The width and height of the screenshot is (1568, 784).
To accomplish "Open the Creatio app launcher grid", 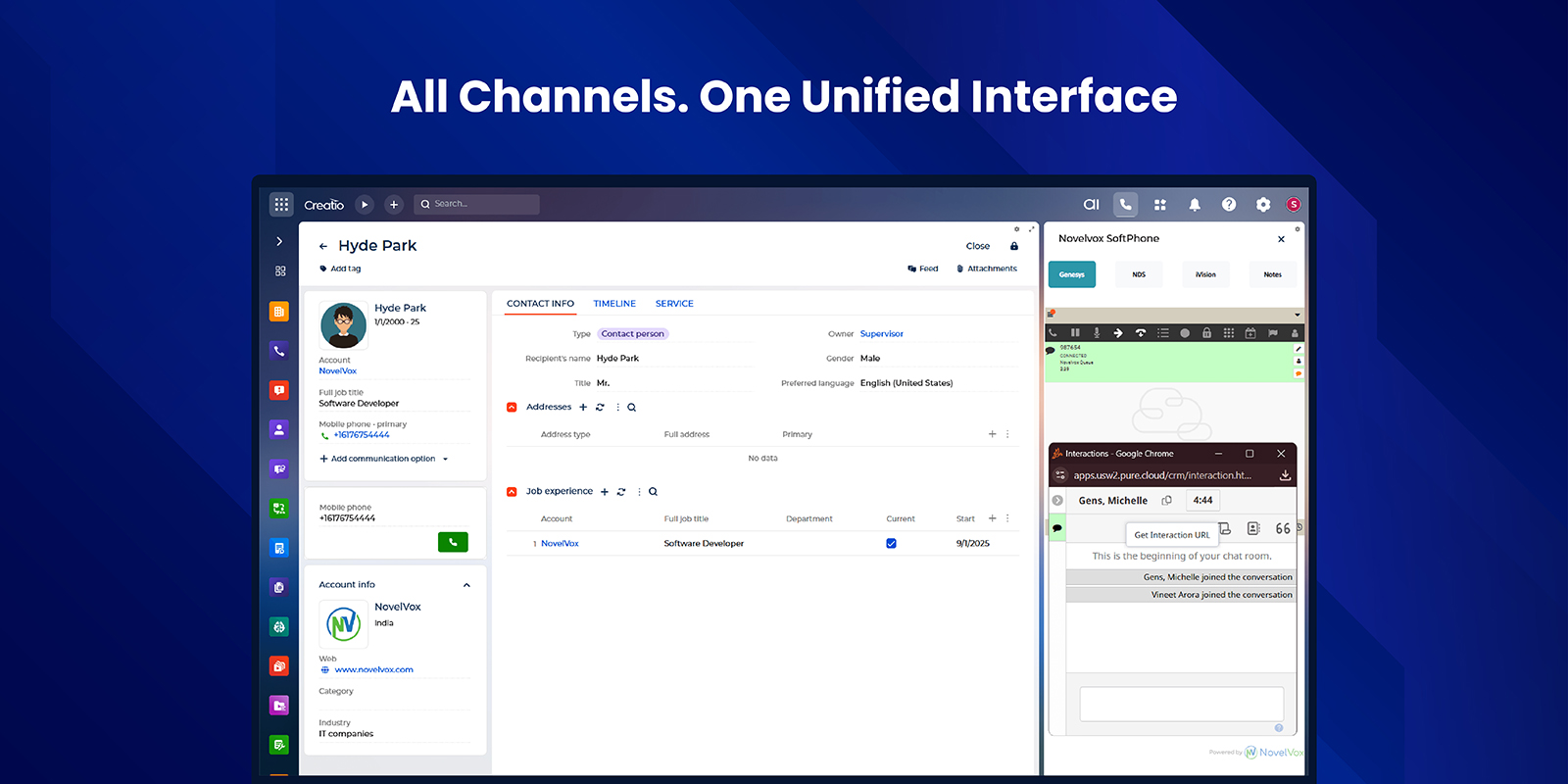I will [x=281, y=204].
